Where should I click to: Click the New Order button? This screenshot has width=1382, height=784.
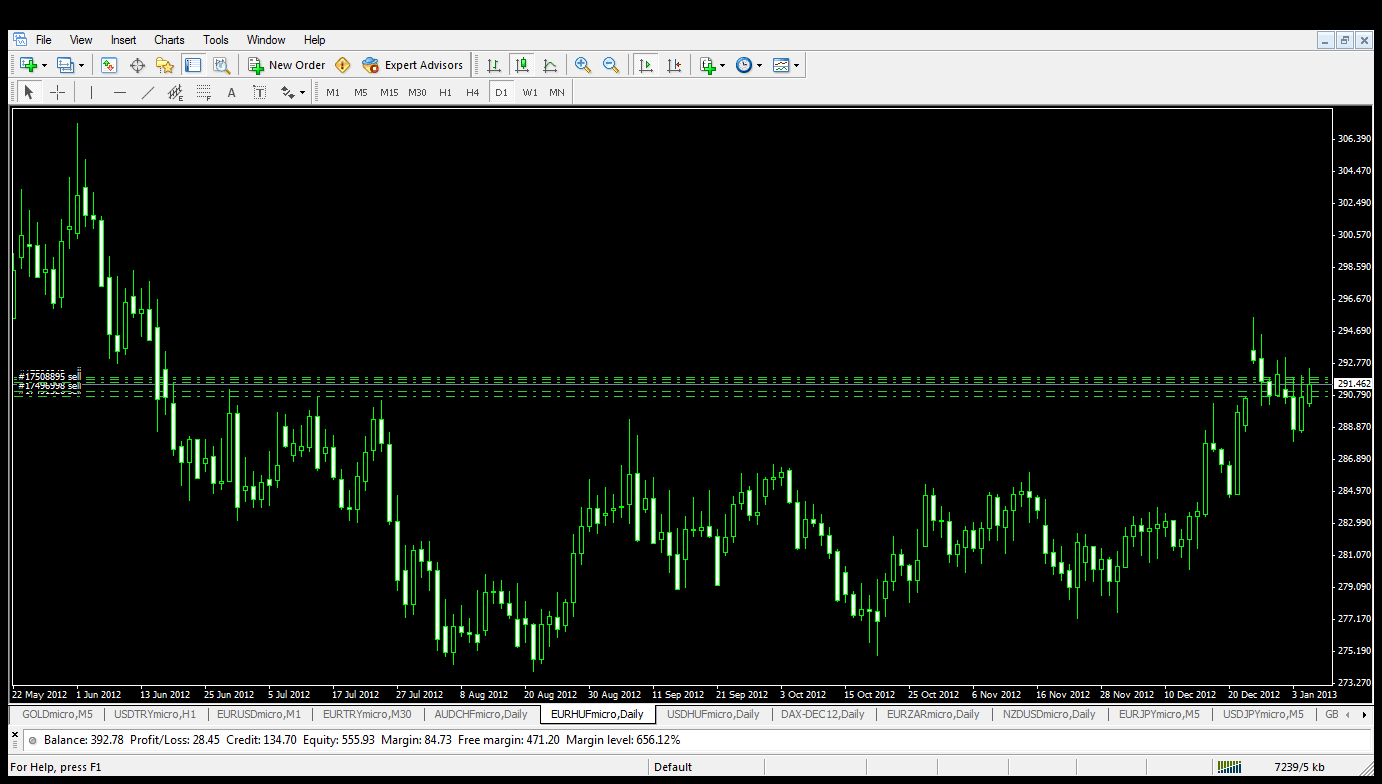coord(286,65)
